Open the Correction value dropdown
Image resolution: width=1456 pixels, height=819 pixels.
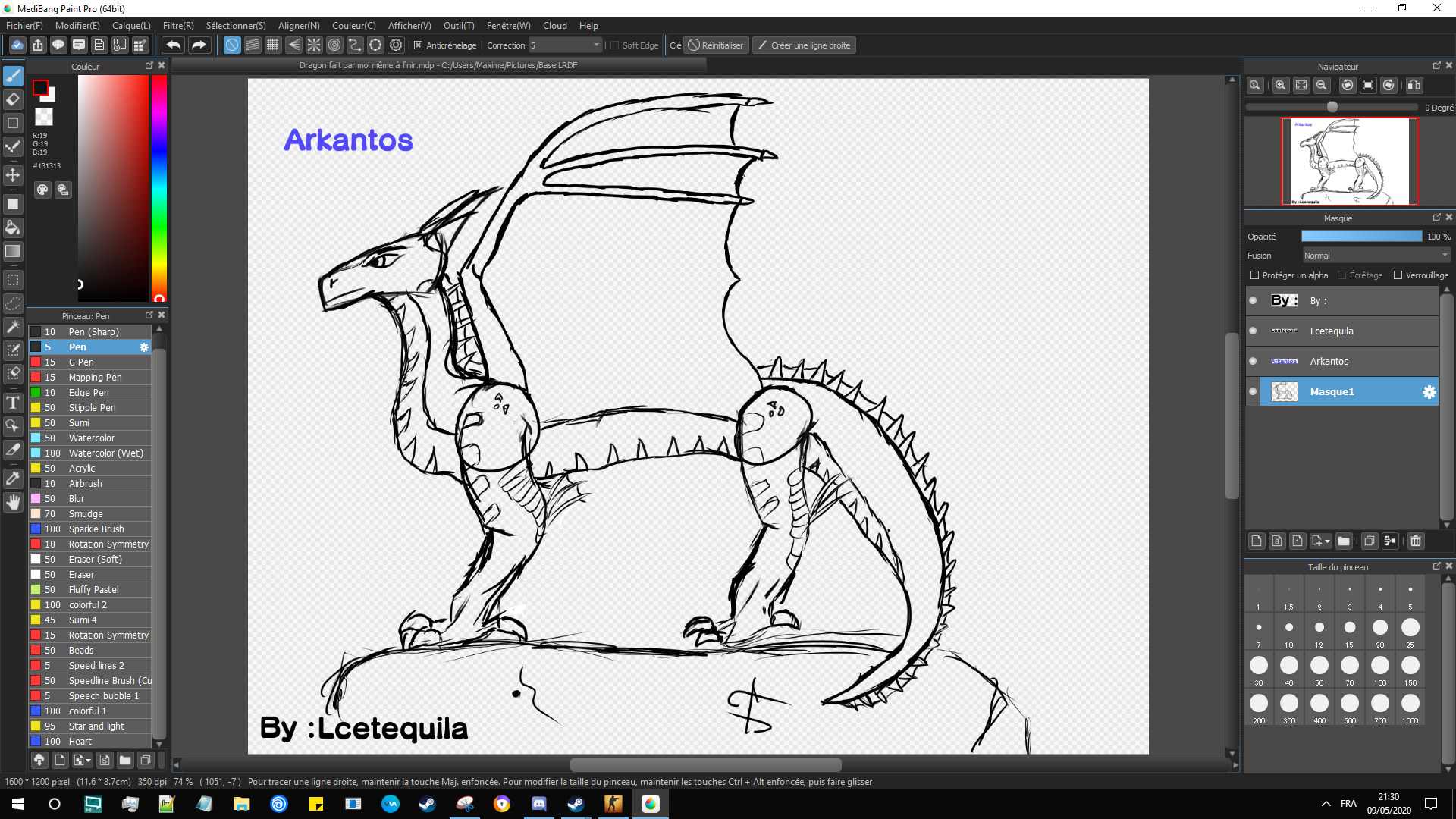pos(596,45)
